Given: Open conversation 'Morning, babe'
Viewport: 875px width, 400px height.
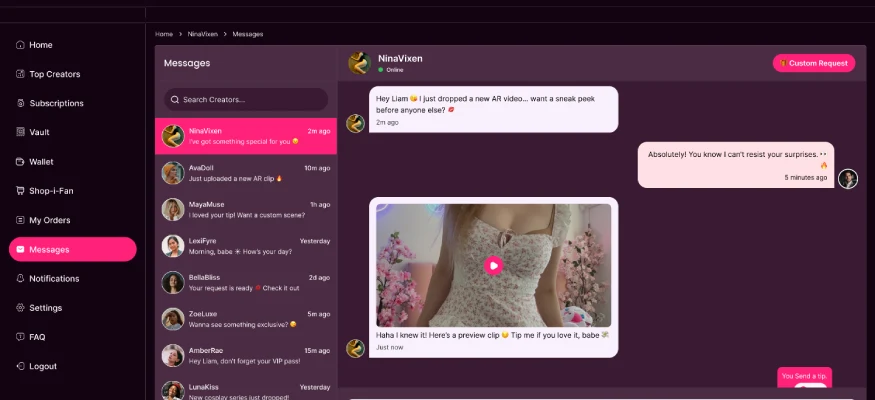Looking at the screenshot, I should pyautogui.click(x=246, y=246).
